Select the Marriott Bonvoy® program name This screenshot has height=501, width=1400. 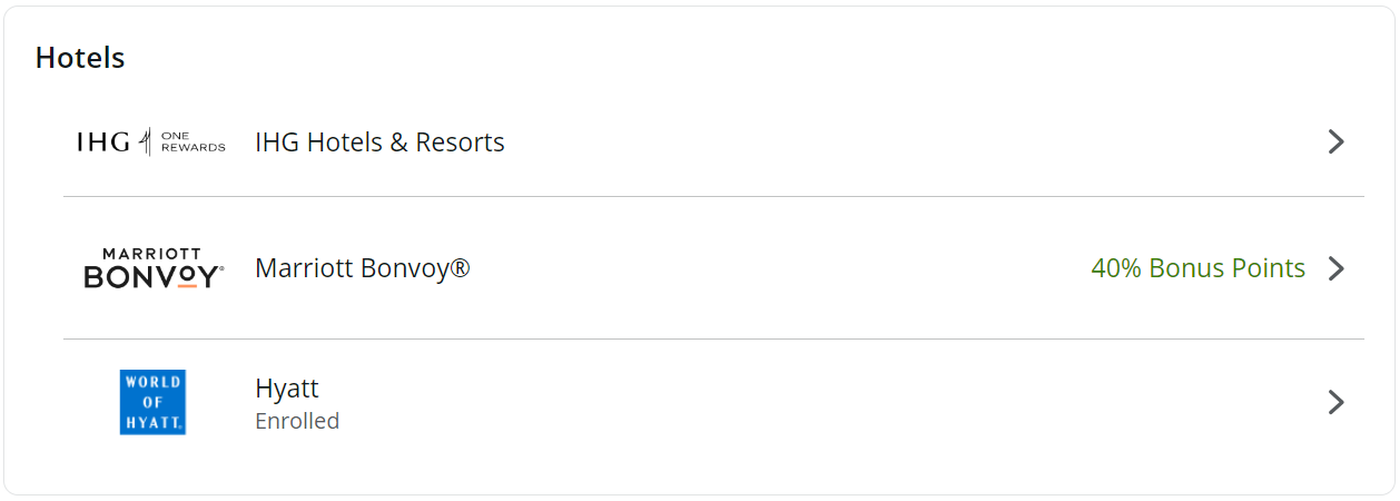pos(362,268)
